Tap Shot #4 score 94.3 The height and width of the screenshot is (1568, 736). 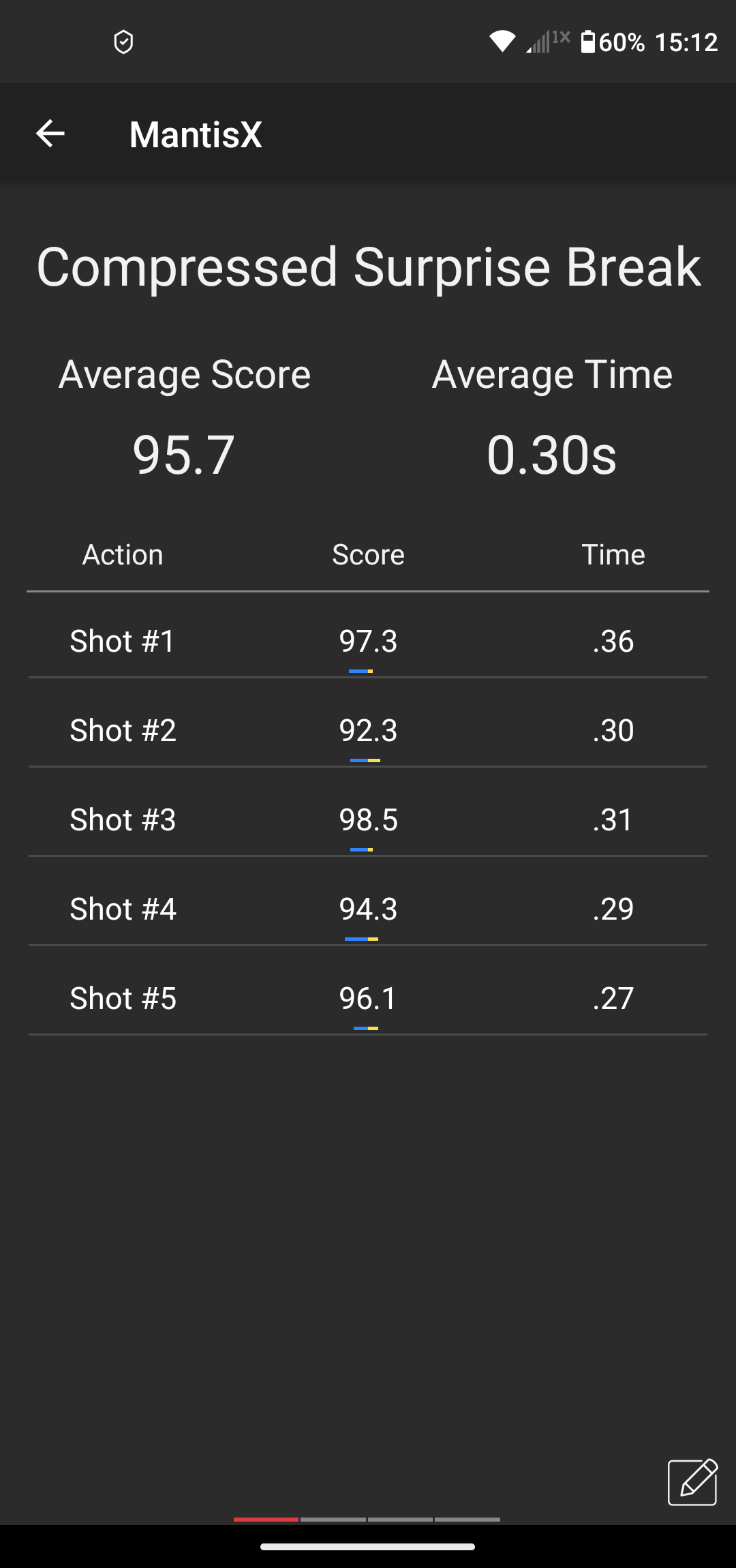[x=368, y=909]
